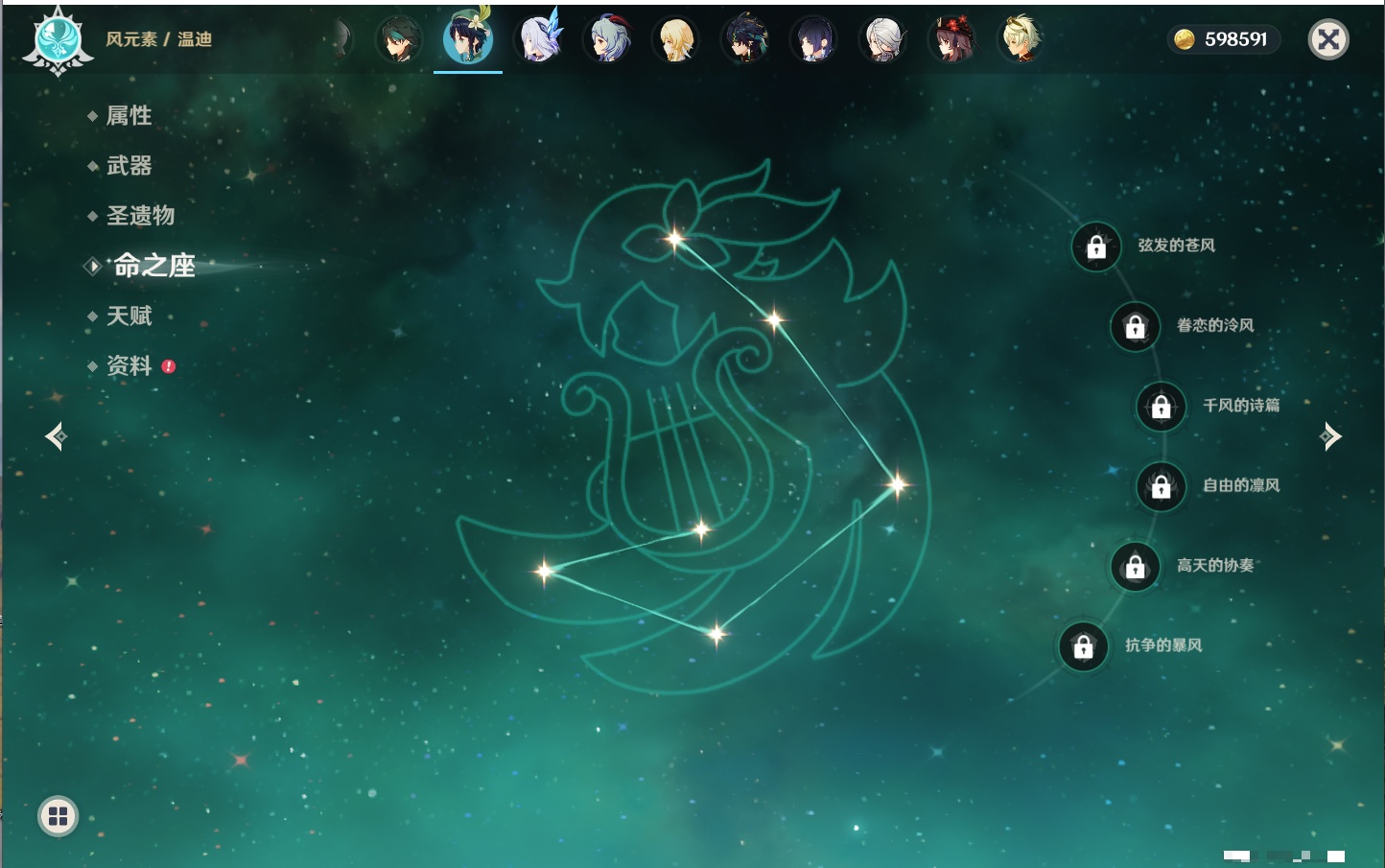Switch to next character with right arrow
1385x868 pixels.
[x=1329, y=436]
